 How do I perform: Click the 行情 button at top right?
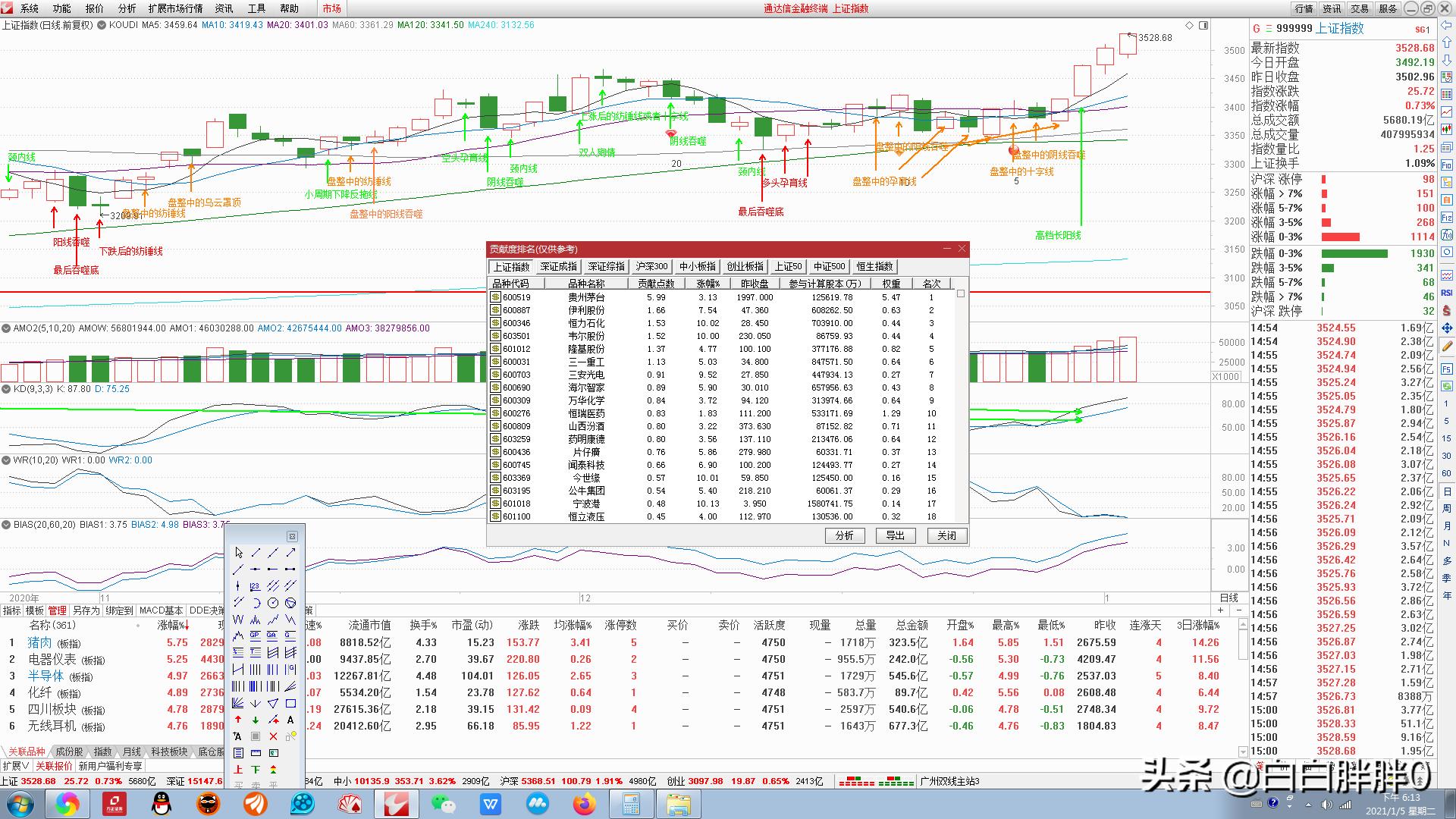pos(1304,8)
